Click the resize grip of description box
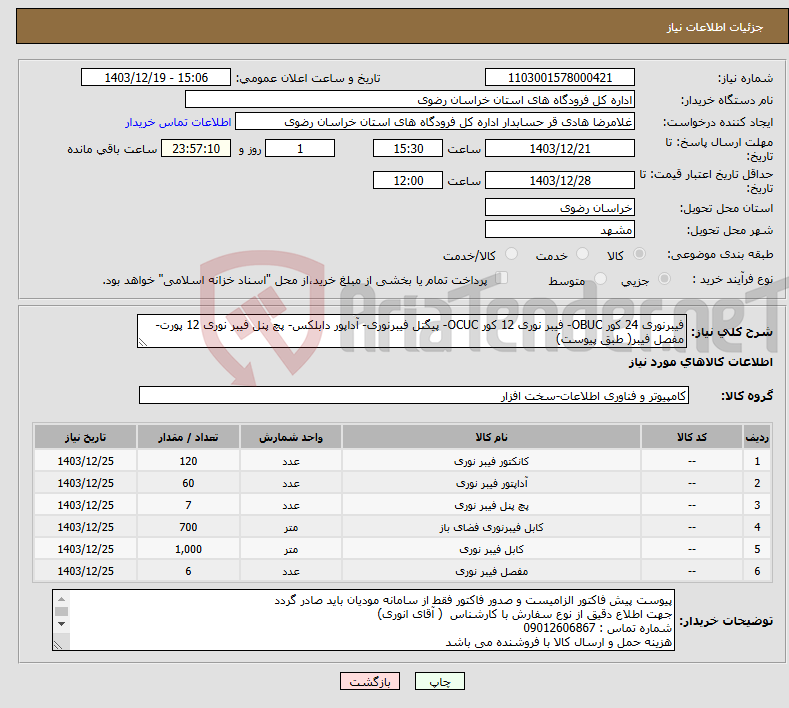 tap(143, 343)
